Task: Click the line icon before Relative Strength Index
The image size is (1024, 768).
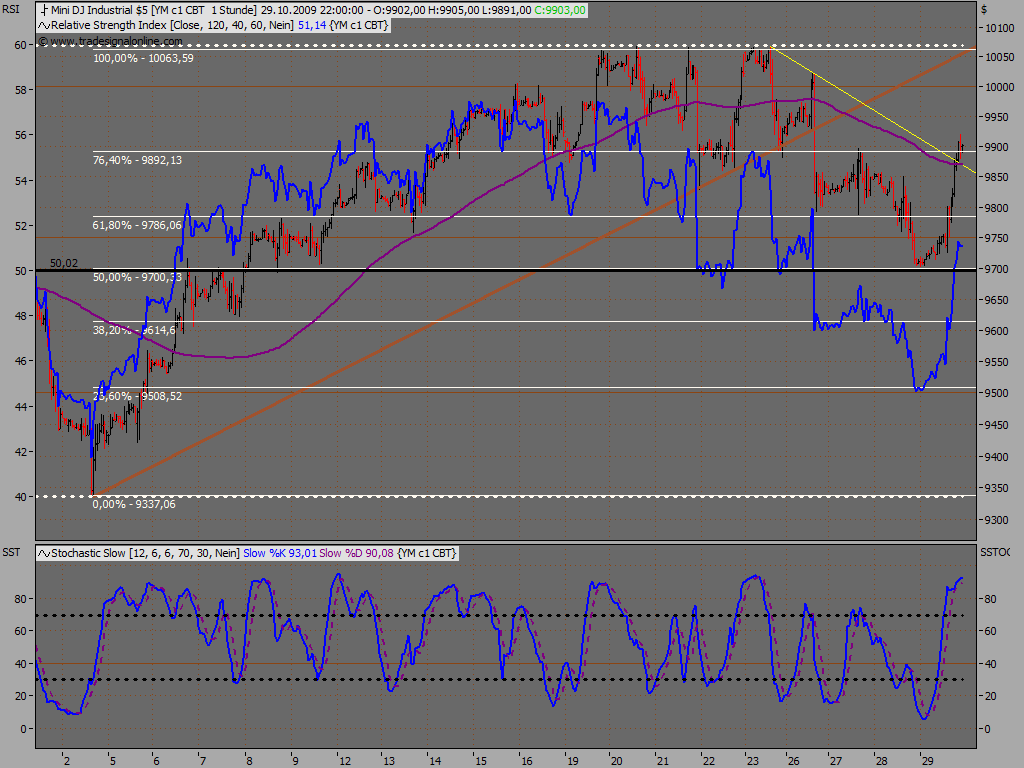Action: point(44,25)
